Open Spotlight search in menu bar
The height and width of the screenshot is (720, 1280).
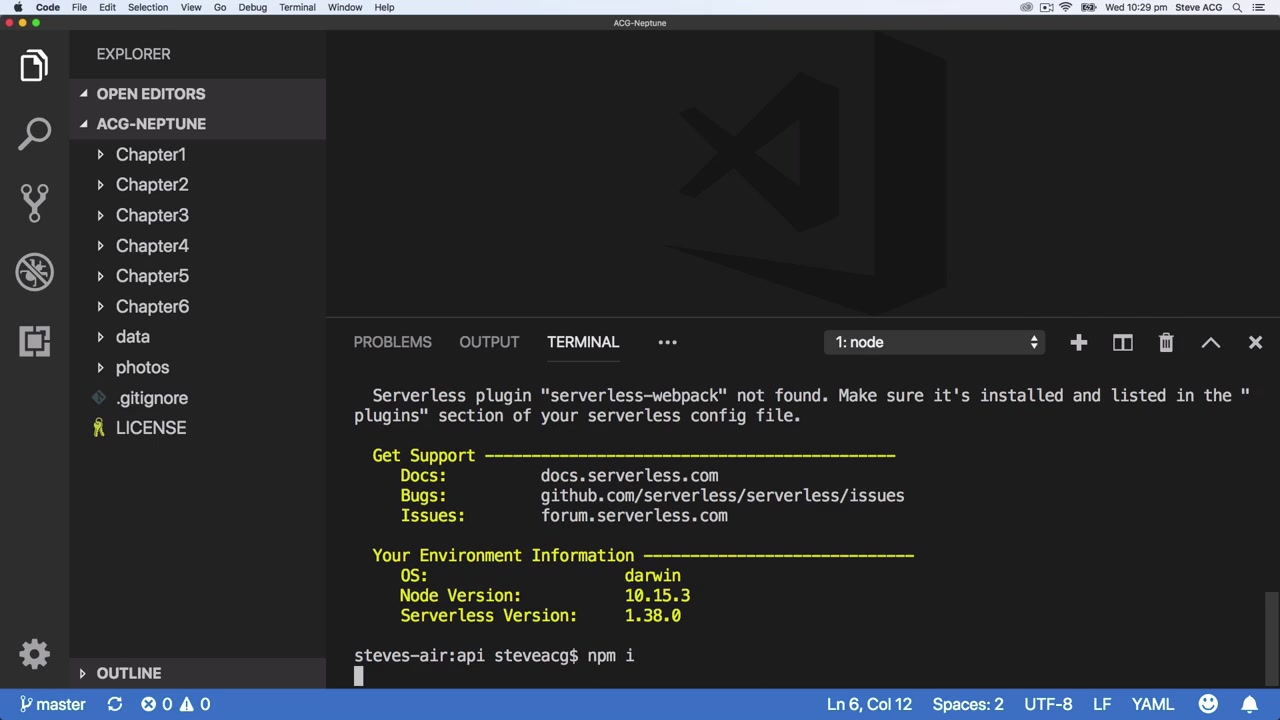tap(1237, 7)
